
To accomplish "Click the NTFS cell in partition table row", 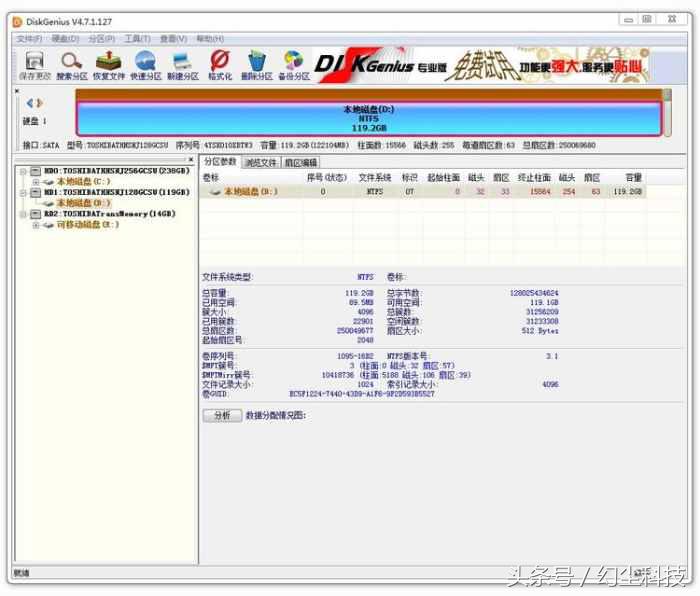I will point(375,192).
